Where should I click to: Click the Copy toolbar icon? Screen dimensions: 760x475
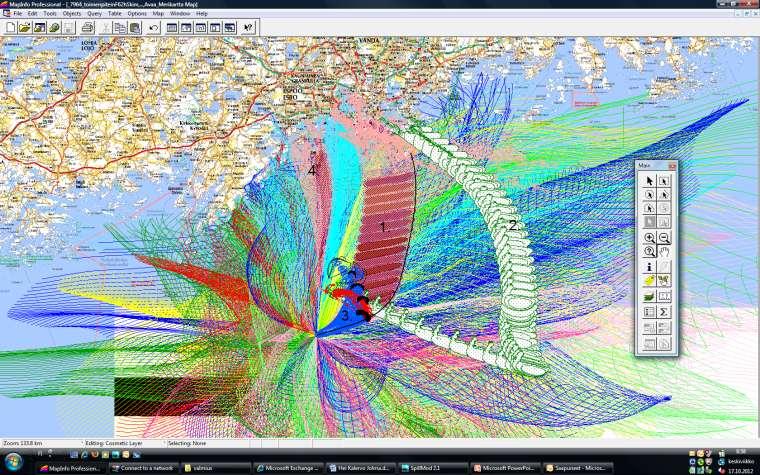pyautogui.click(x=120, y=27)
